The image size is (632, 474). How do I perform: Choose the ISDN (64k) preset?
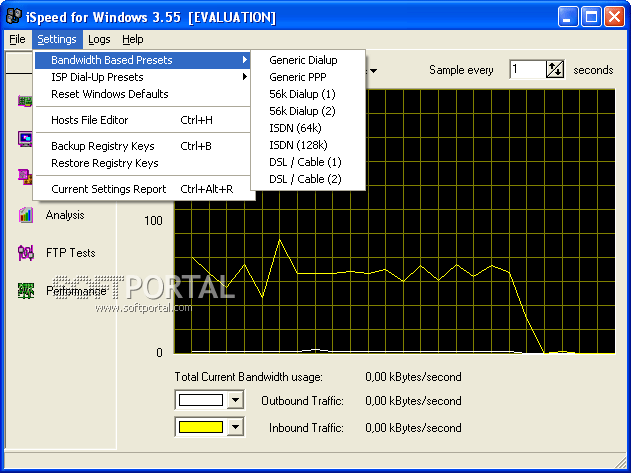(308, 128)
